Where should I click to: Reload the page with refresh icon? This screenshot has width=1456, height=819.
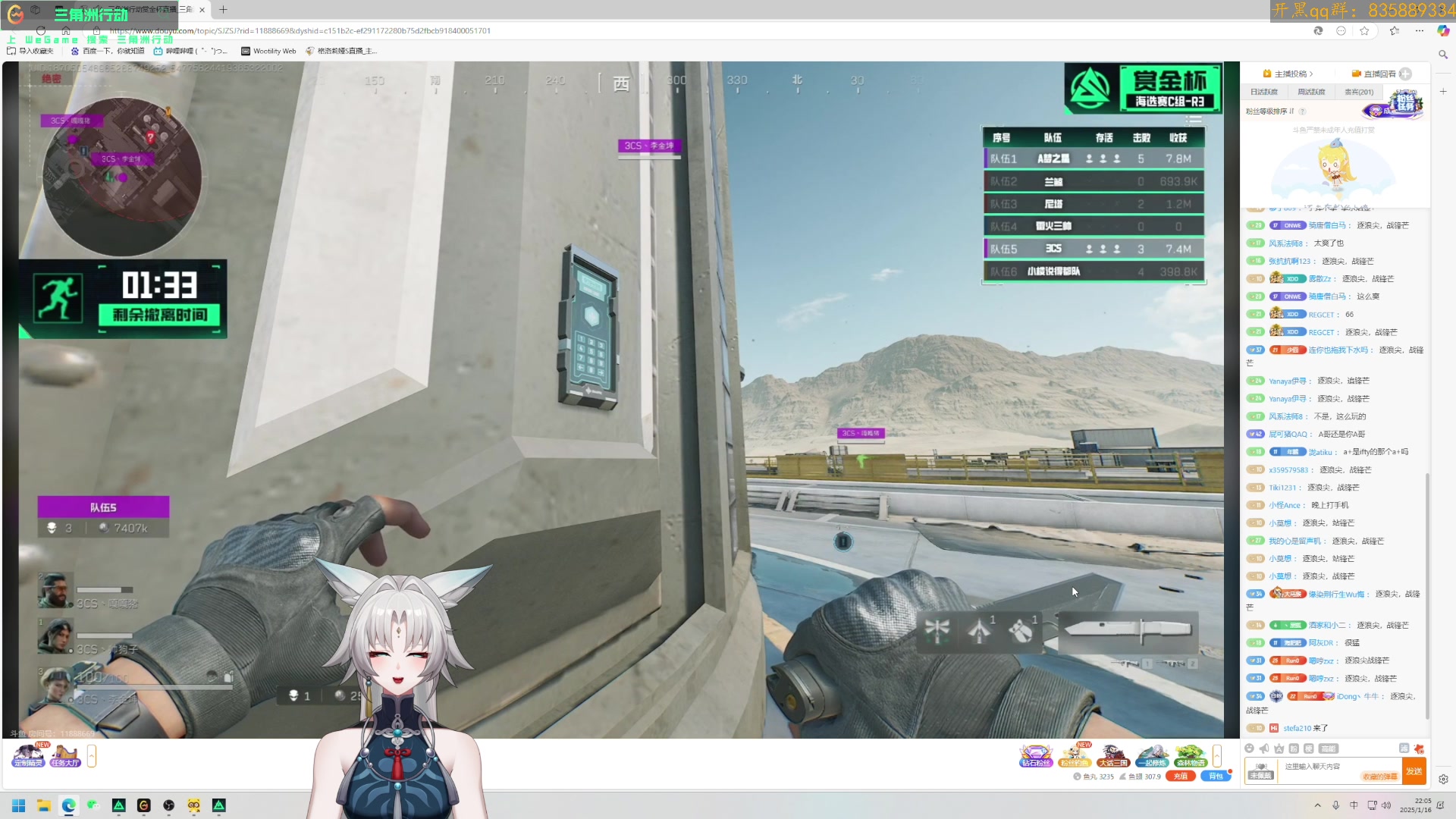(41, 30)
